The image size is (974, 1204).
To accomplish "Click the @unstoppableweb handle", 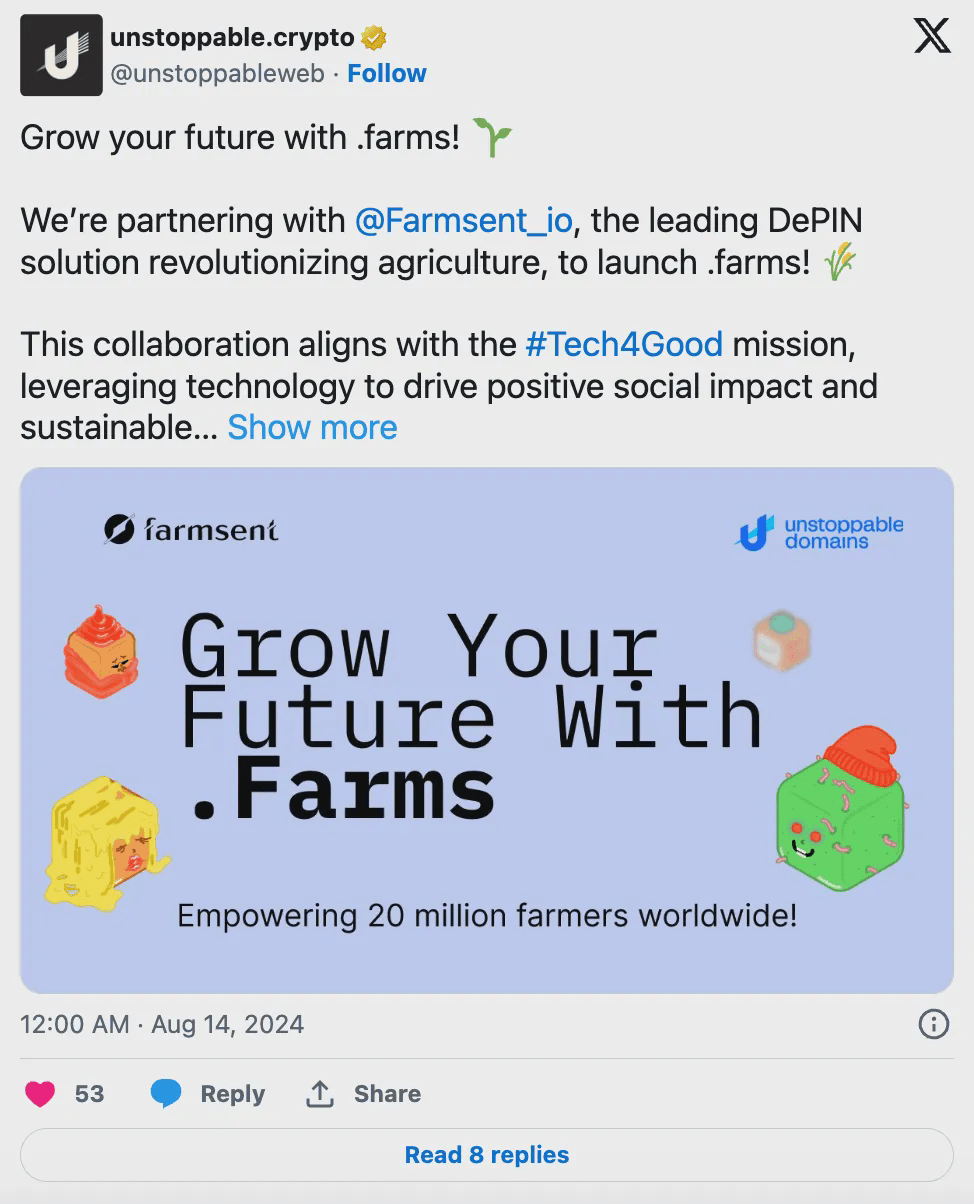I will (x=217, y=74).
